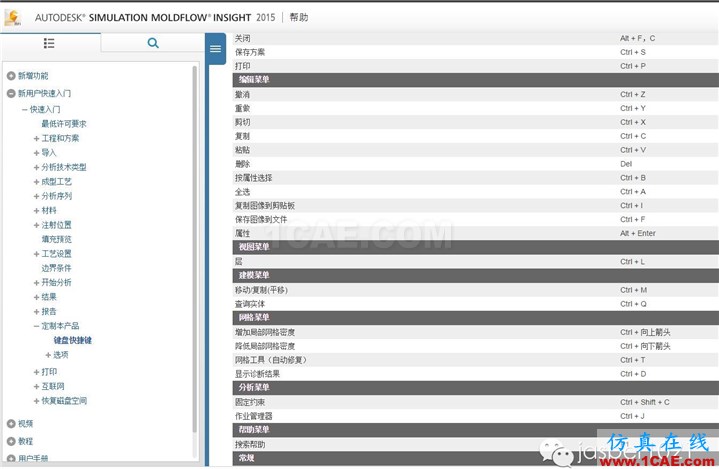The height and width of the screenshot is (469, 719).
Task: Toggle the navigation panel hamburger button
Action: tap(216, 49)
